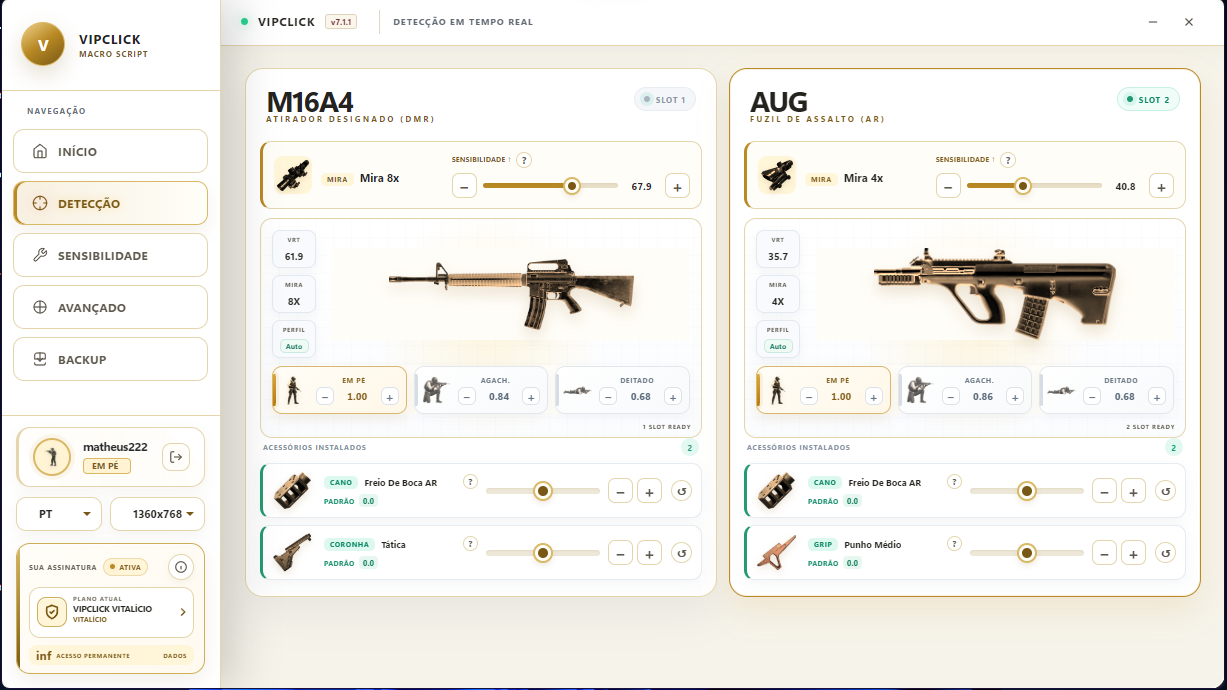Select Agach. stance for AUG
Image resolution: width=1227 pixels, height=690 pixels.
pyautogui.click(x=965, y=389)
